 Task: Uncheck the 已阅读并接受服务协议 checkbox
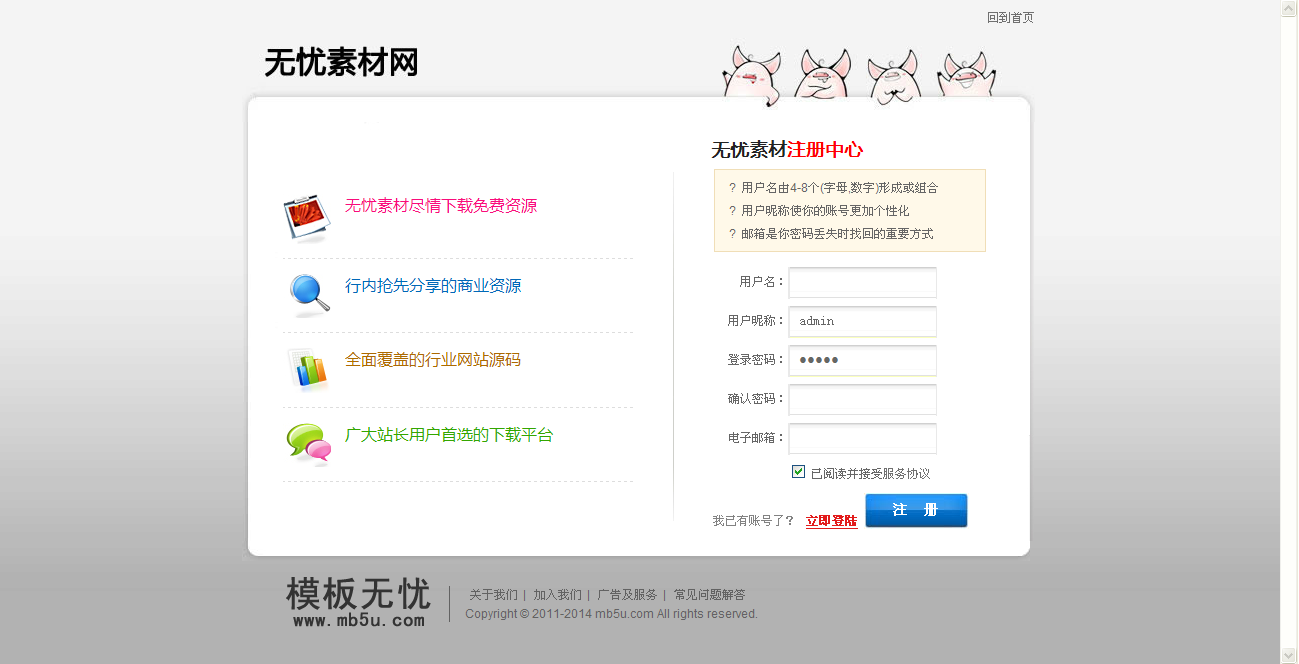(798, 472)
